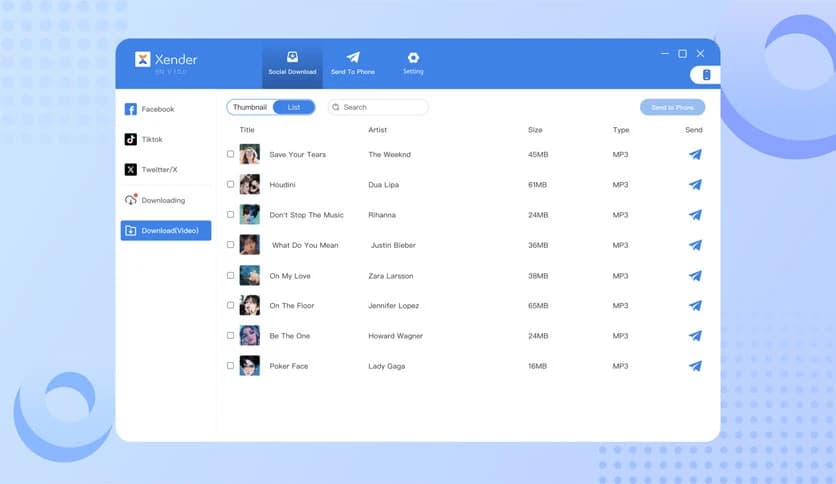Check the Save Your Tears checkbox
The image size is (836, 484).
230,154
